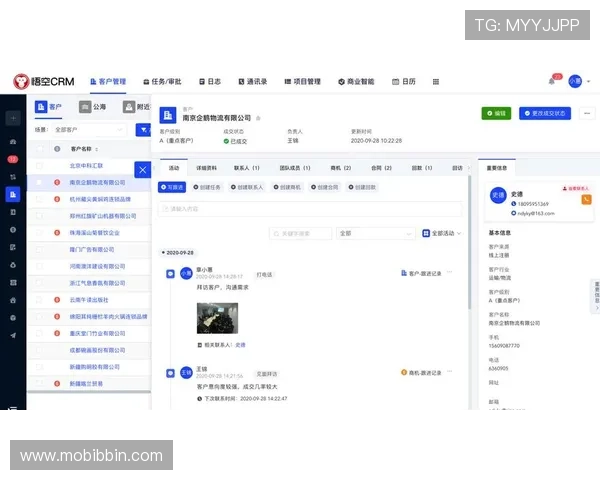This screenshot has height=480, width=600.
Task: Click the 商机-跟进记录 record type icon
Action: click(x=404, y=372)
